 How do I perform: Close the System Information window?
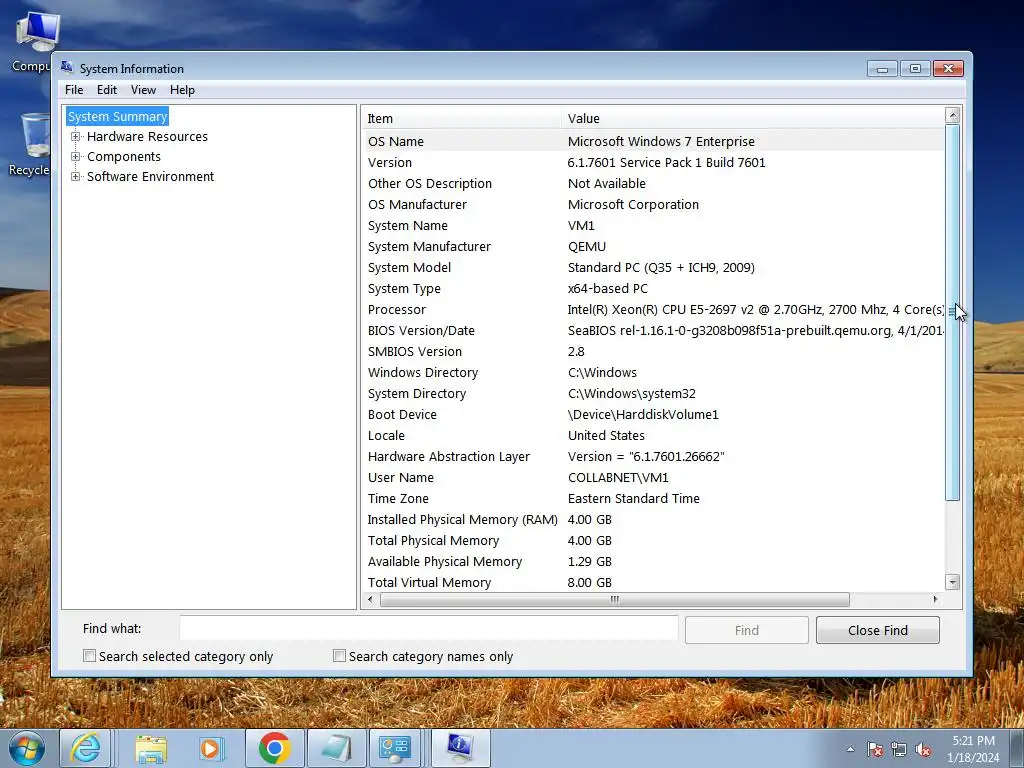(948, 69)
